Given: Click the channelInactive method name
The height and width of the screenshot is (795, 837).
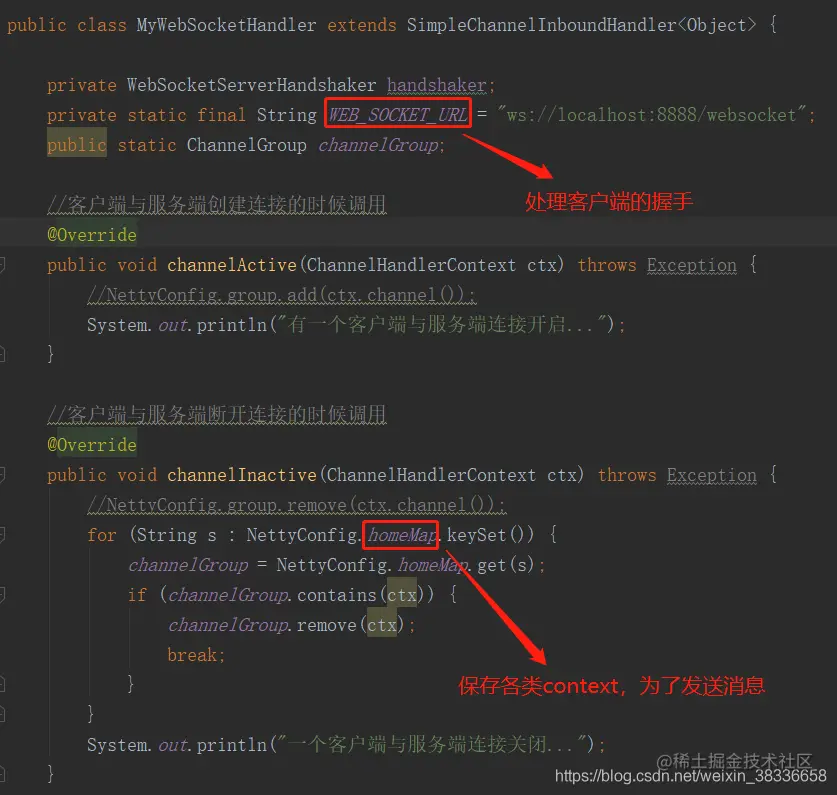Looking at the screenshot, I should pyautogui.click(x=242, y=475).
